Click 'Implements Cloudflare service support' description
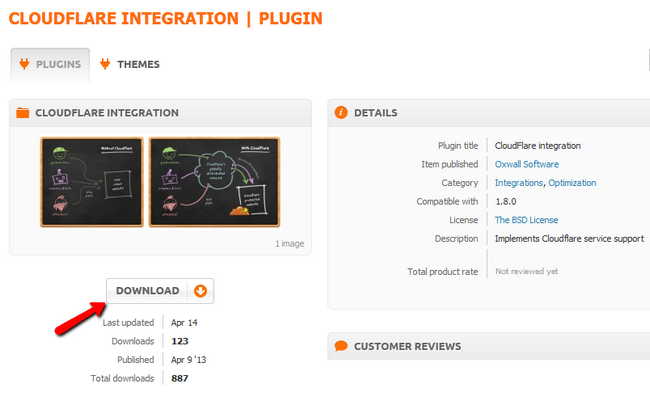 pyautogui.click(x=569, y=239)
